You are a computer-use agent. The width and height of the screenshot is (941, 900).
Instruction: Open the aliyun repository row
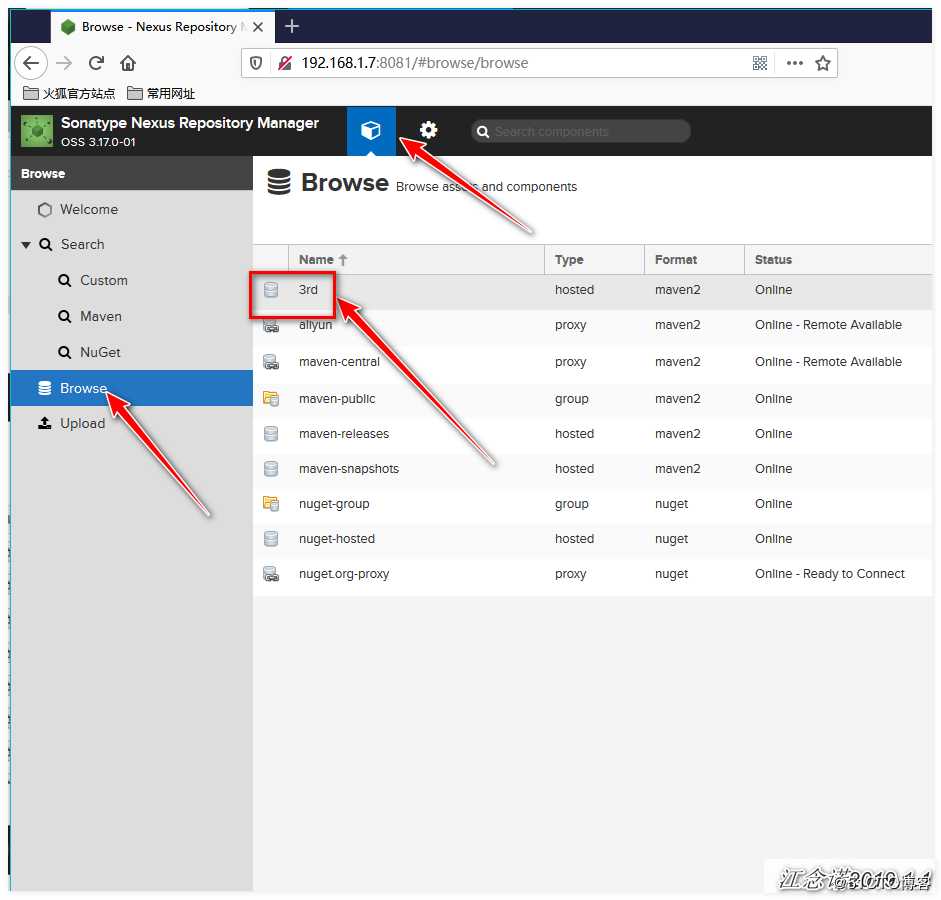coord(592,325)
